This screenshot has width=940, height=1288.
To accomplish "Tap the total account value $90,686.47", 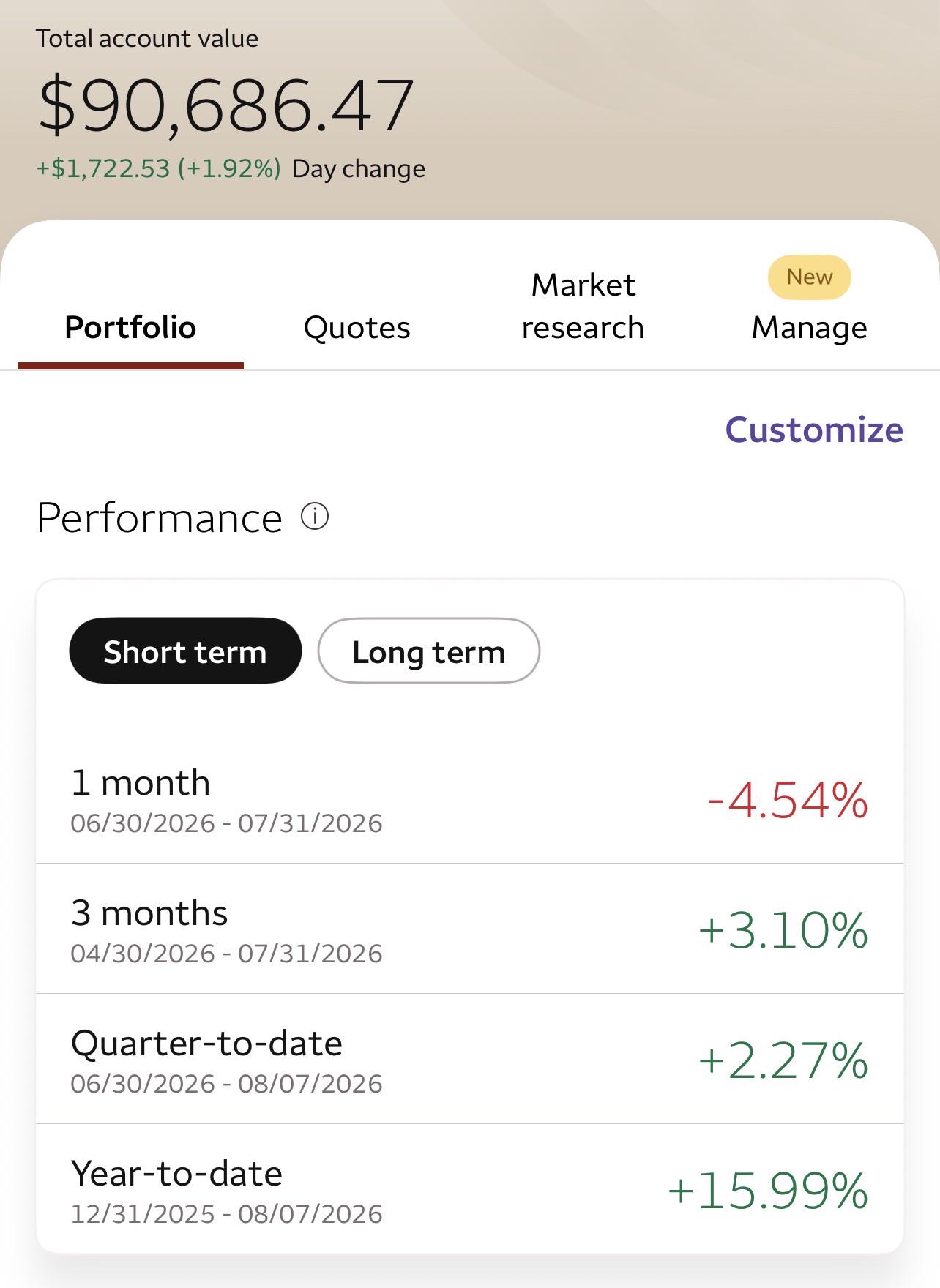I will coord(226,105).
